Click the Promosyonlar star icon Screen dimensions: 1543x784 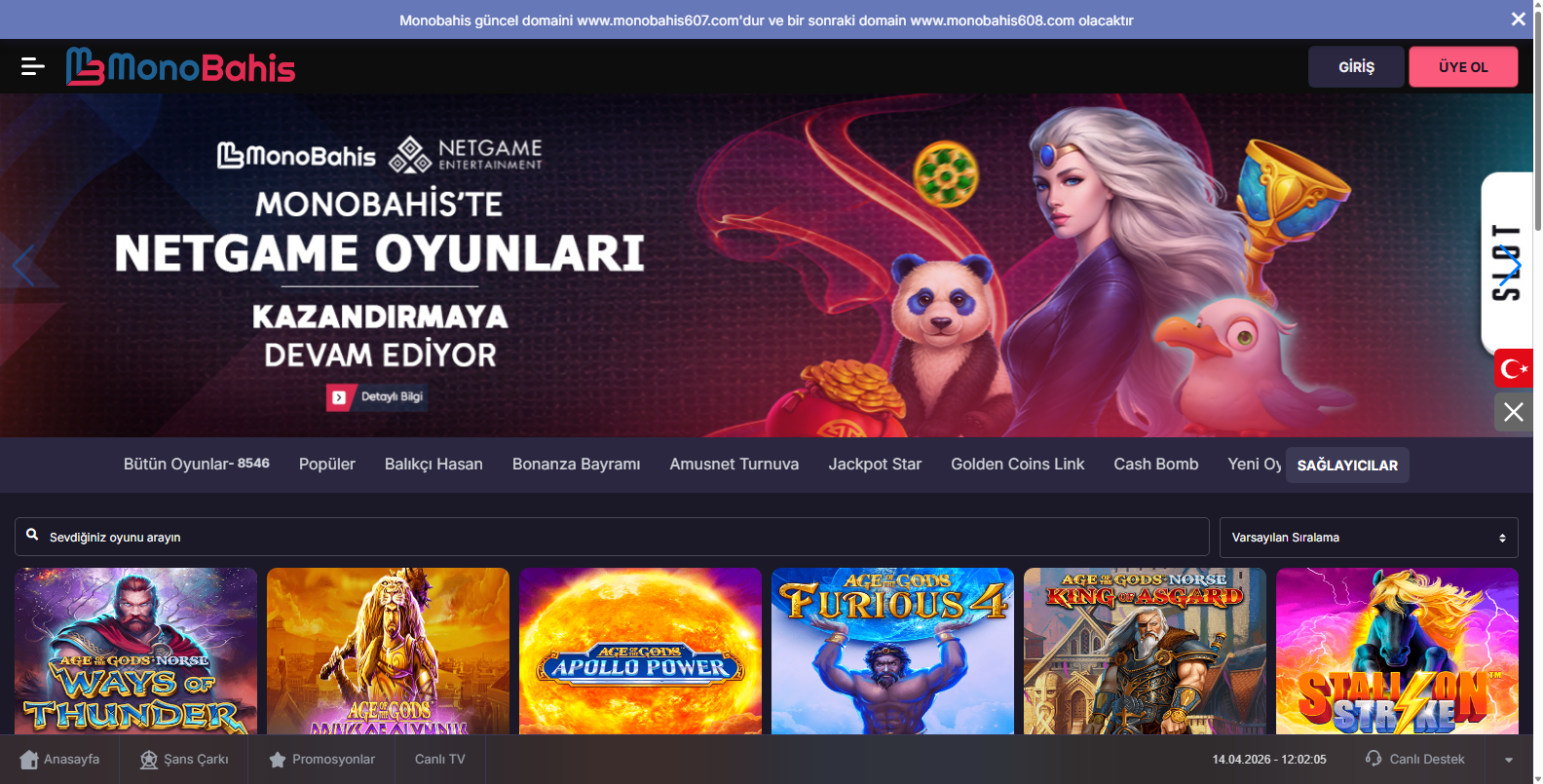pyautogui.click(x=278, y=760)
